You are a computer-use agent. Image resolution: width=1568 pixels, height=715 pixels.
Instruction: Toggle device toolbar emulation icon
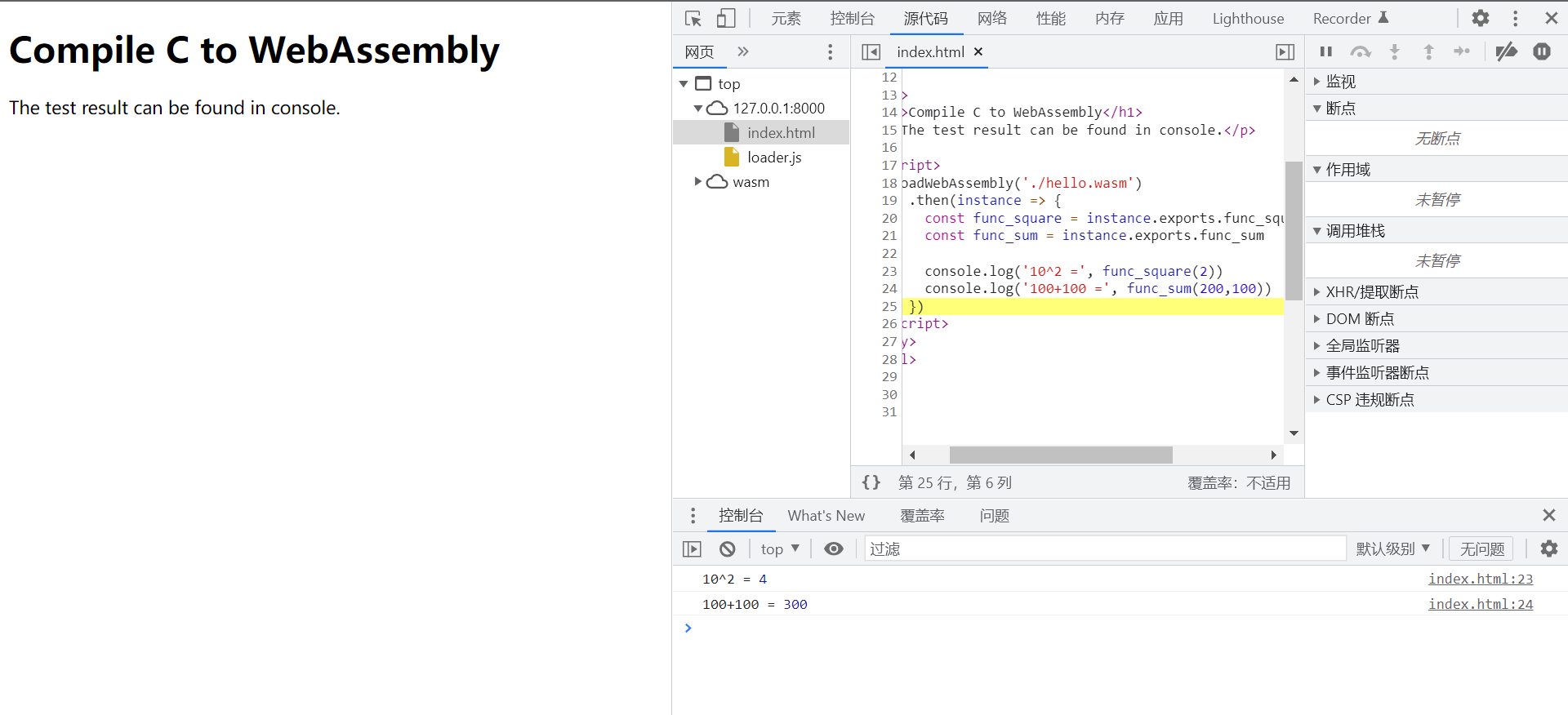pyautogui.click(x=726, y=18)
